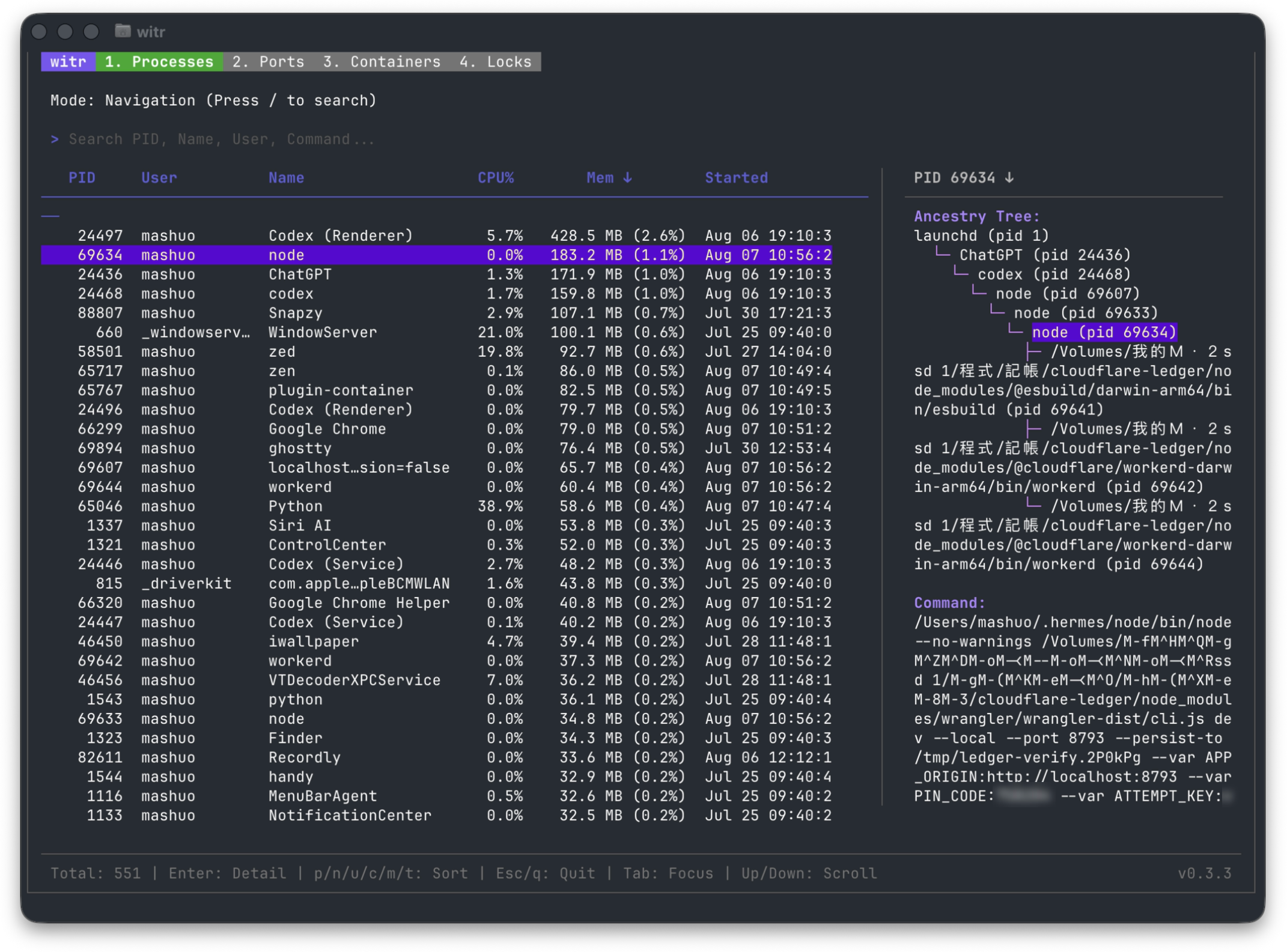This screenshot has height=952, width=1287.
Task: Sort the table by the PID column header
Action: pyautogui.click(x=82, y=178)
